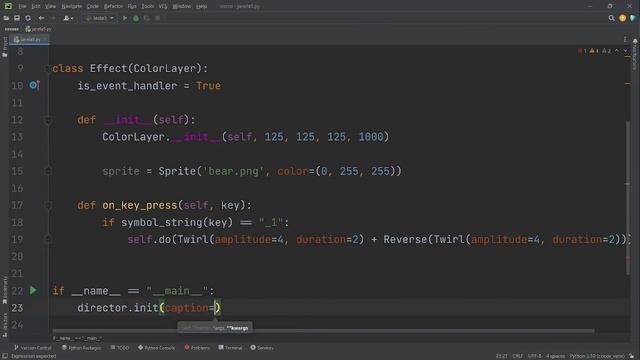
Task: Click the override gutter icon on line 10
Action: pyautogui.click(x=34, y=85)
